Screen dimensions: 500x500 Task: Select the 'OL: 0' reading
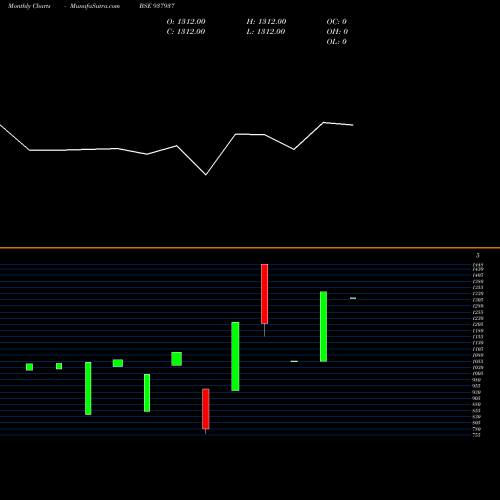click(337, 42)
